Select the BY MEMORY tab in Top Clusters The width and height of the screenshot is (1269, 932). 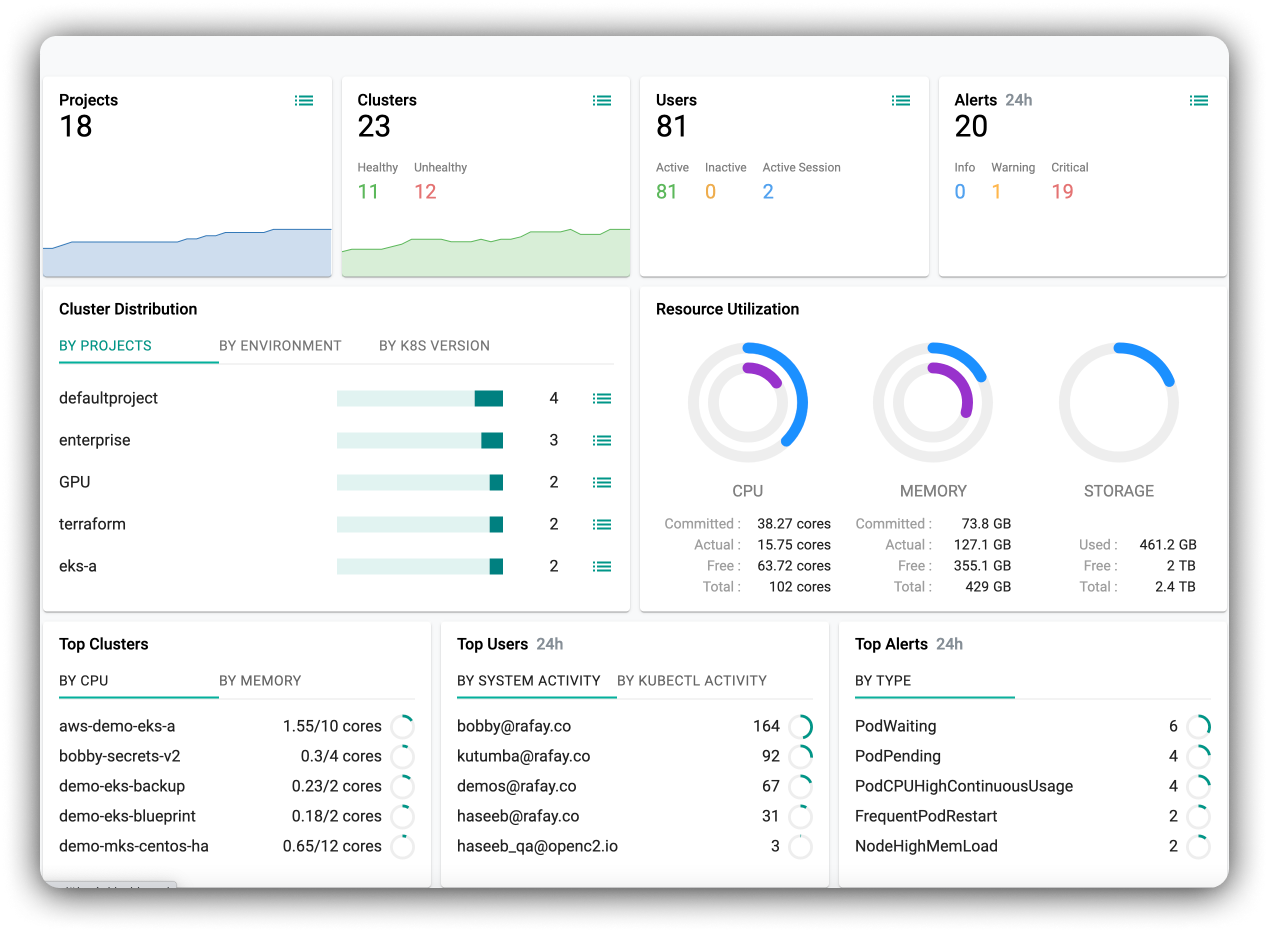(x=260, y=681)
